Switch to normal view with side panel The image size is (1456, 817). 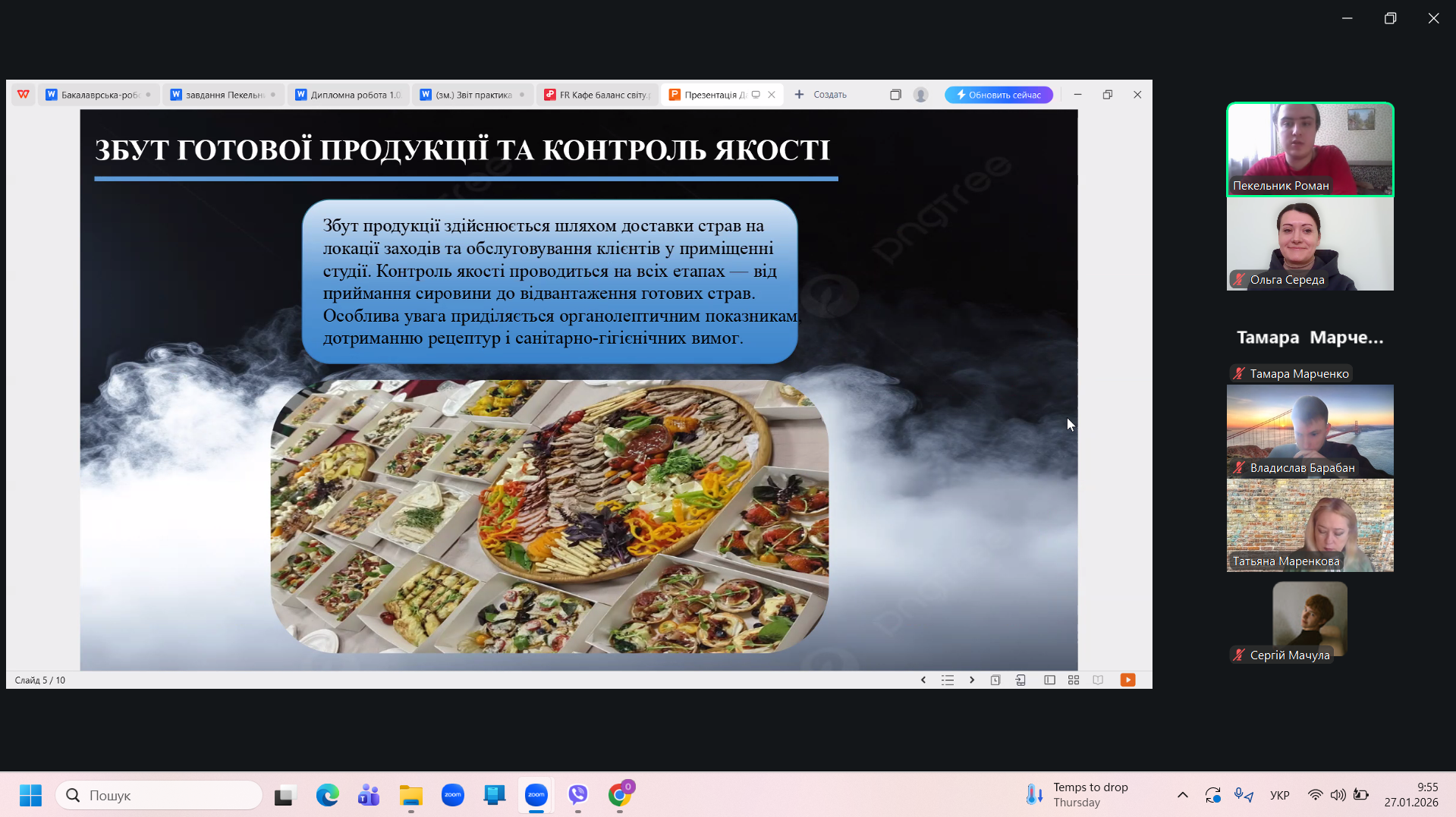tap(1049, 680)
